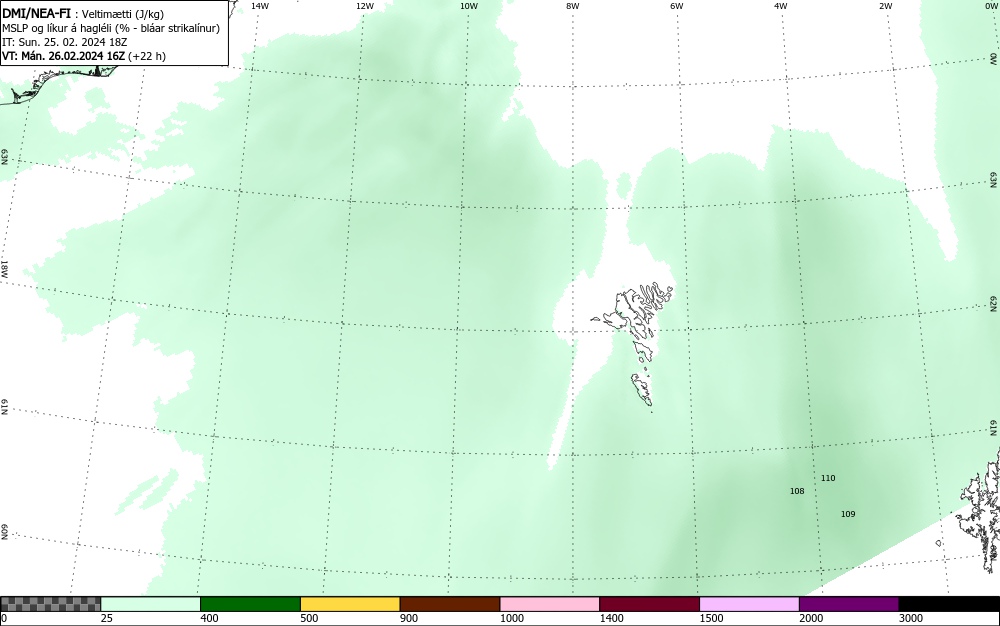This screenshot has height=626, width=1000.
Task: Click the 8W longitude label
Action: [573, 6]
